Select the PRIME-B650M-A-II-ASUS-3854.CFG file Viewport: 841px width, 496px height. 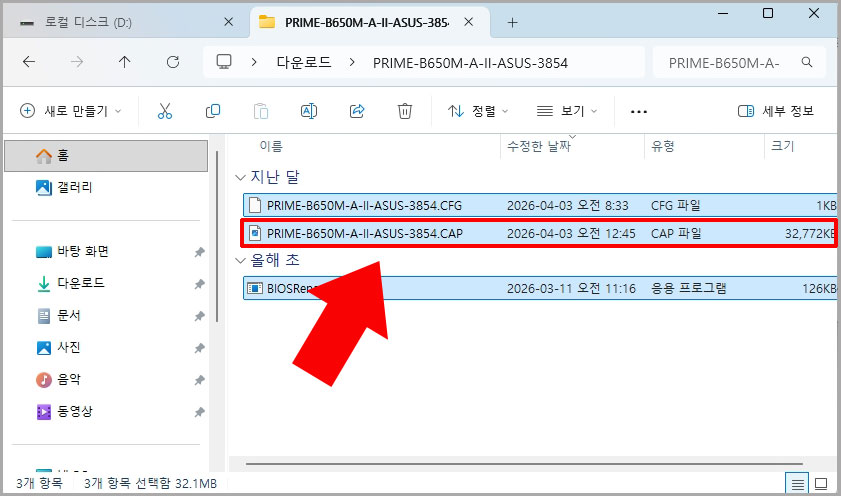click(540, 205)
